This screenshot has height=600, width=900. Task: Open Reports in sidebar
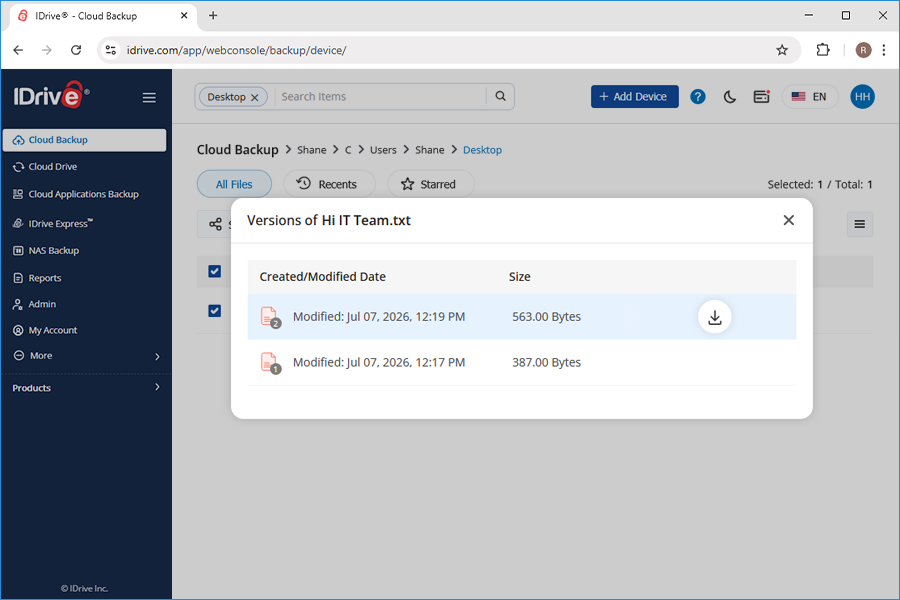coord(45,278)
